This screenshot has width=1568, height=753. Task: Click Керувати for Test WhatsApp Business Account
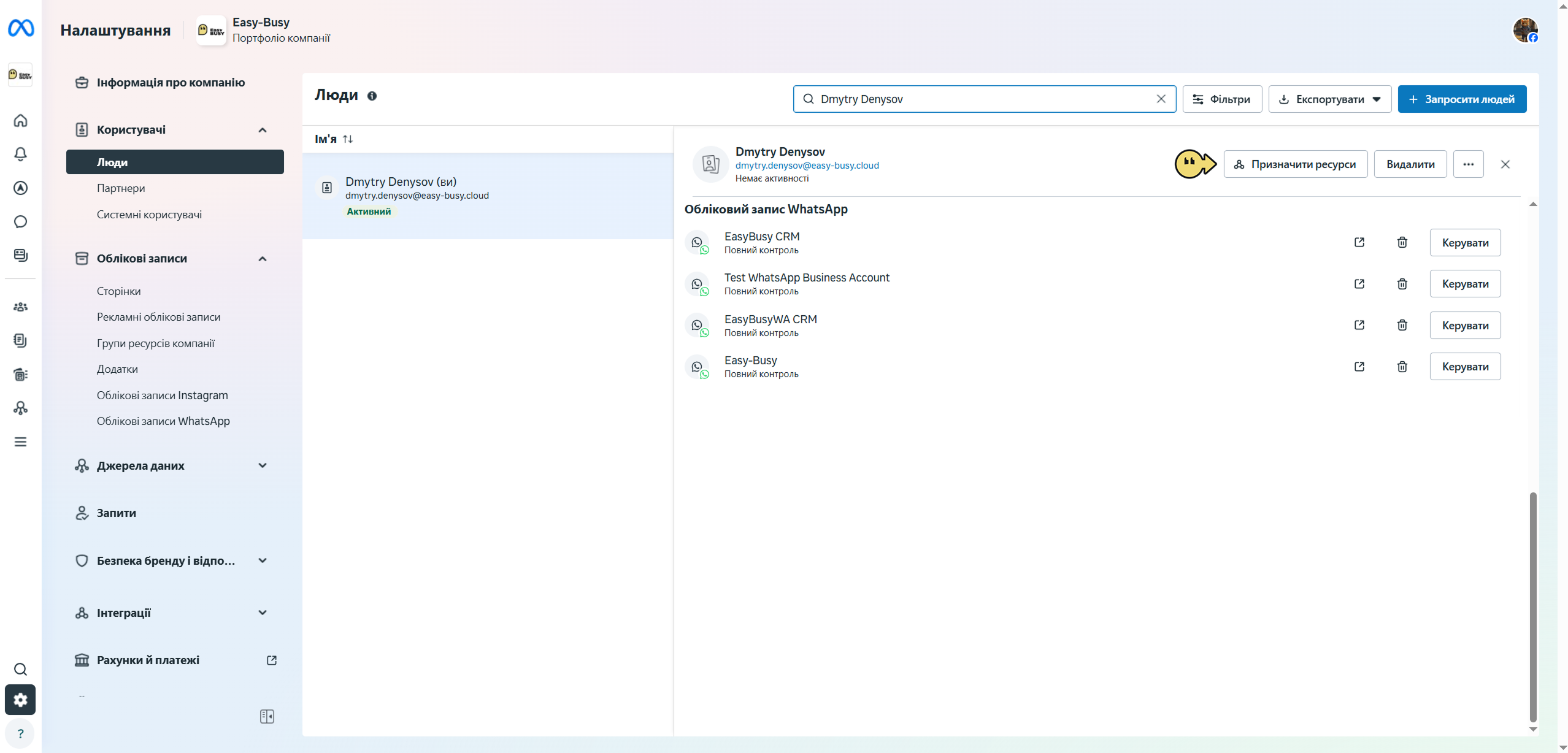[1466, 284]
